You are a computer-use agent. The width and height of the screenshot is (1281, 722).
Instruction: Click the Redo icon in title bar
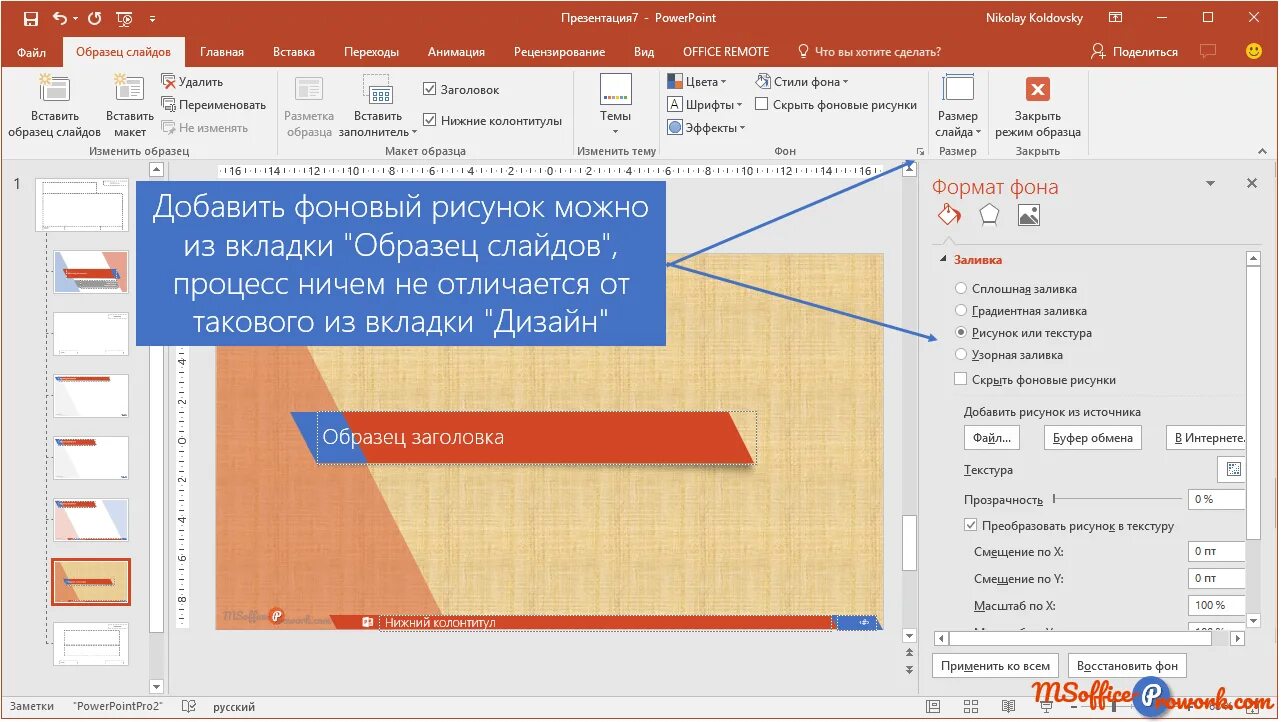[95, 18]
